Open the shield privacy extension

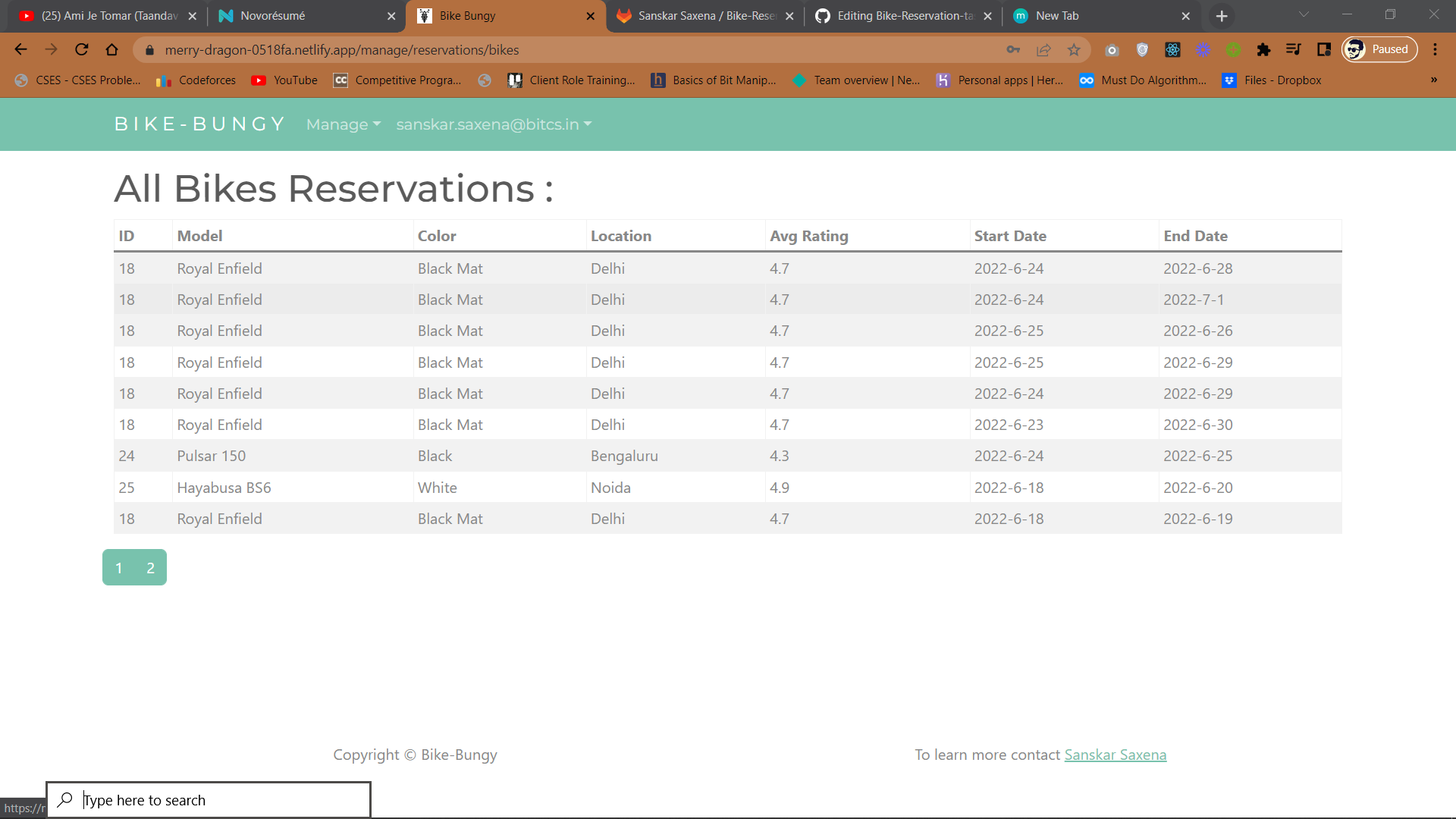(x=1143, y=49)
